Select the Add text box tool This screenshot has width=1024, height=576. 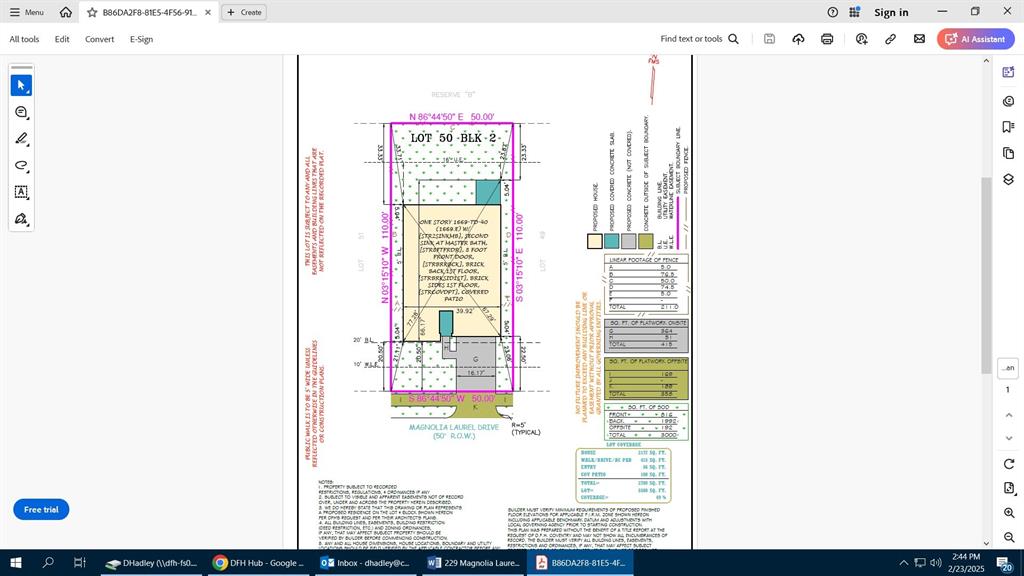tap(21, 192)
